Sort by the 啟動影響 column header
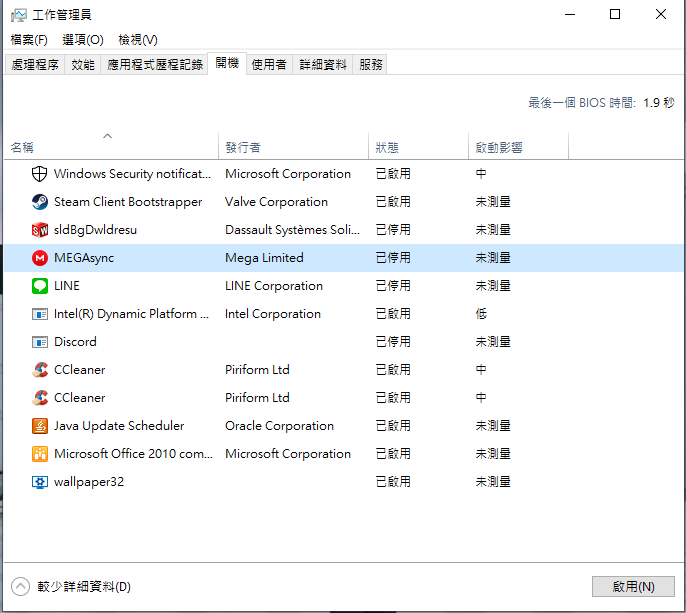This screenshot has width=686, height=613. (x=518, y=145)
